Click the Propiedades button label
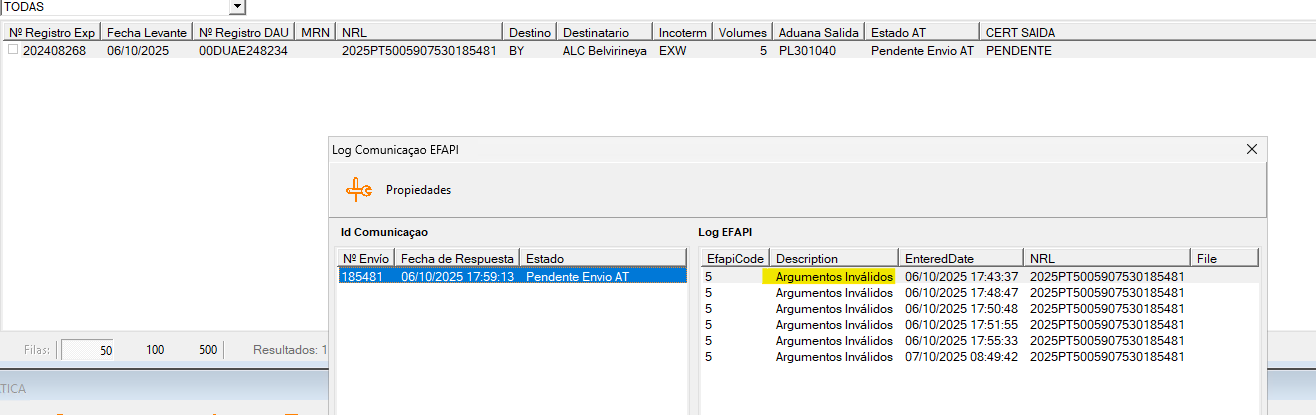Image resolution: width=1316 pixels, height=415 pixels. point(418,190)
